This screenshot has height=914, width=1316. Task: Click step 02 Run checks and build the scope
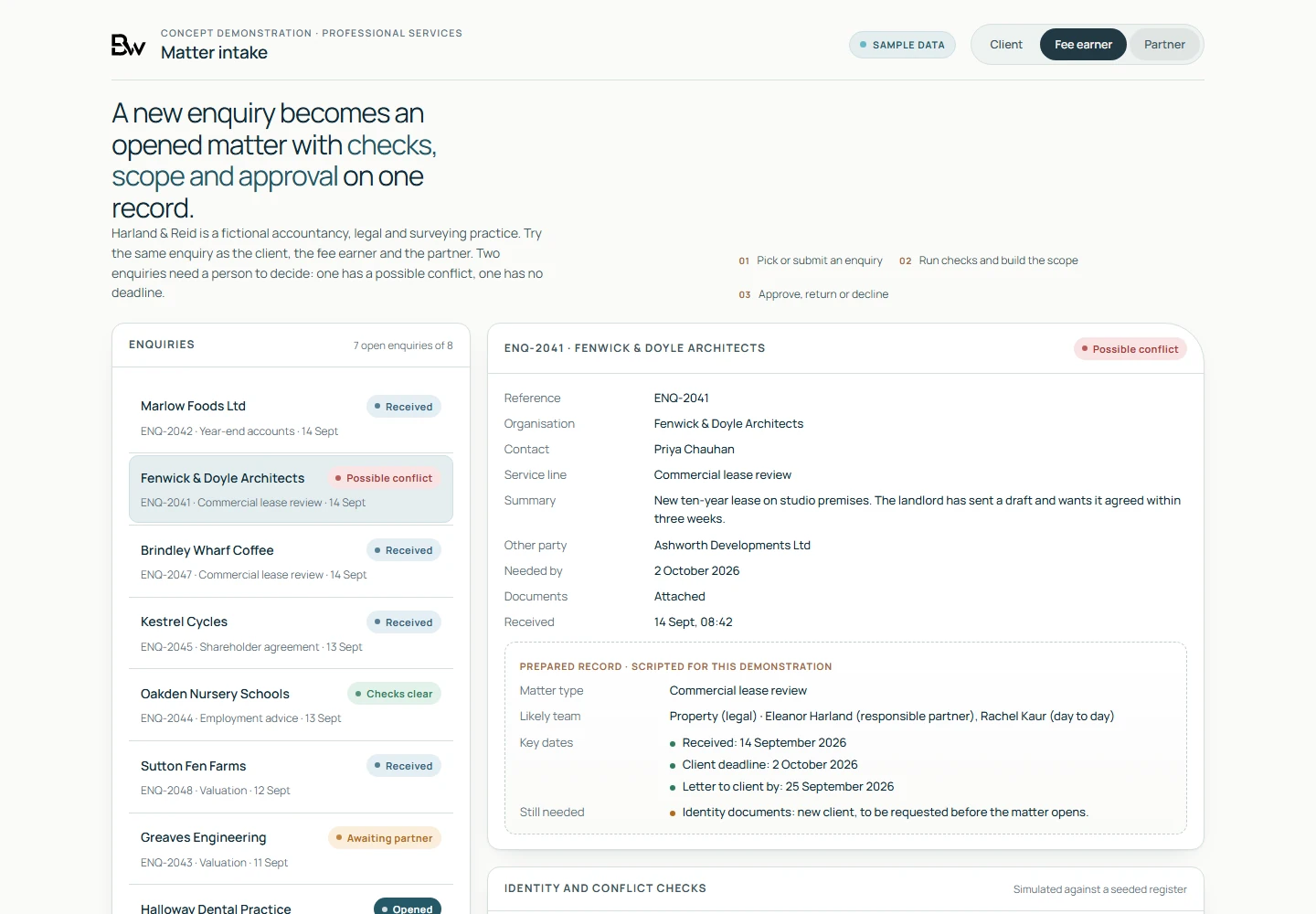989,260
